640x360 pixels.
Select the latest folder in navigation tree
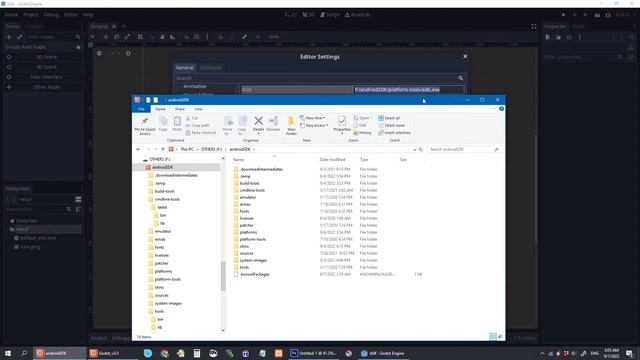(162, 207)
